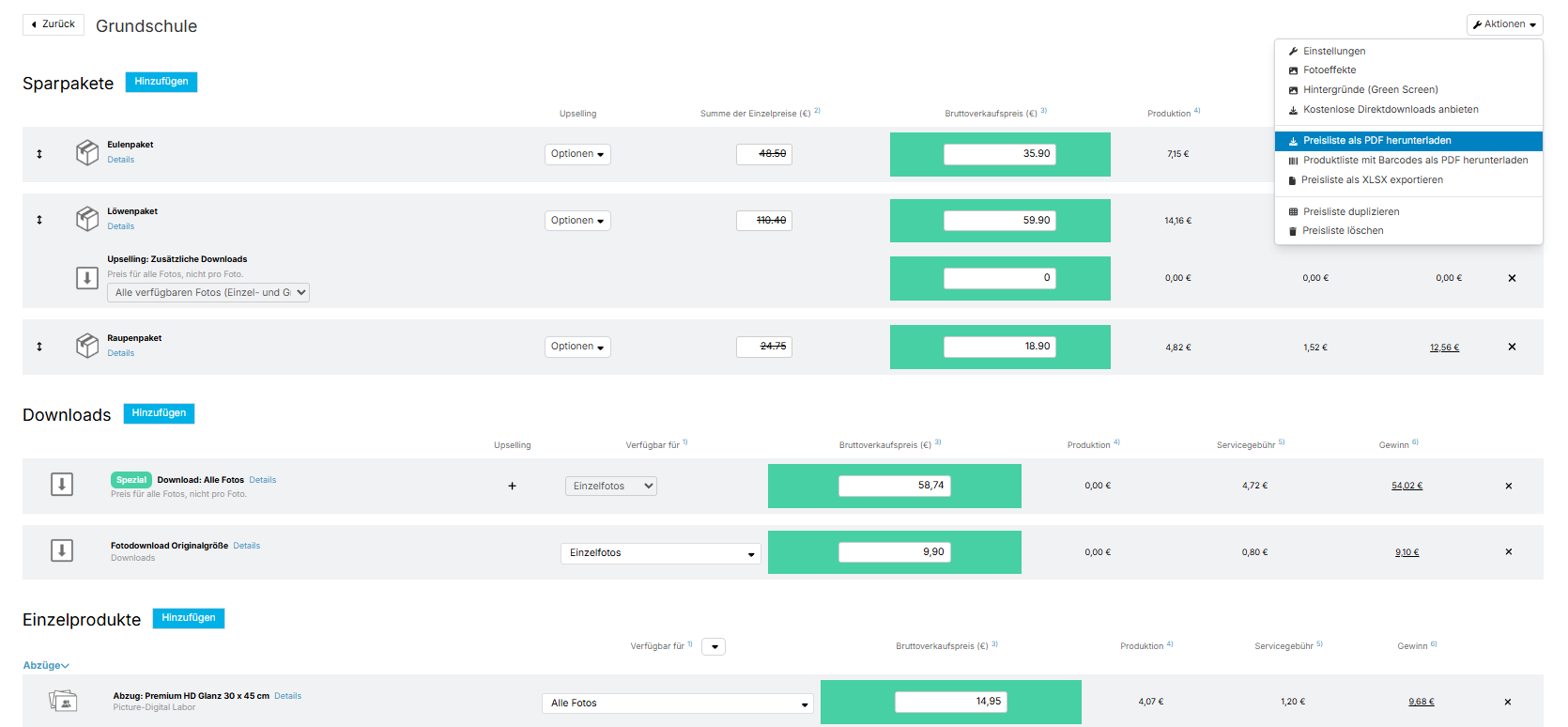Remove the Fotodownload Originalgröße row
Screen dimensions: 1568x727
click(1509, 551)
